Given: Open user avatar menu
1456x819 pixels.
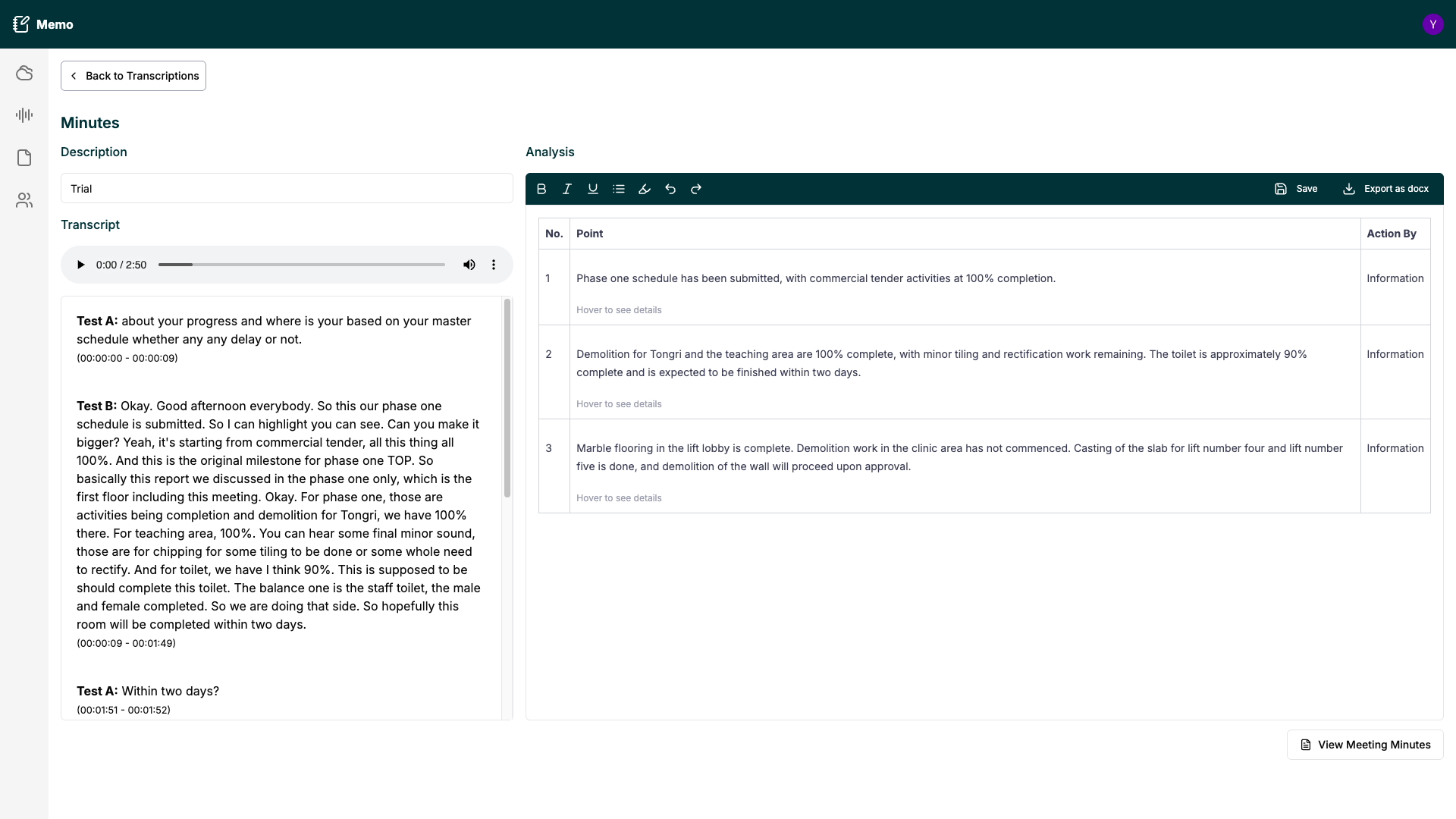Looking at the screenshot, I should [x=1432, y=24].
